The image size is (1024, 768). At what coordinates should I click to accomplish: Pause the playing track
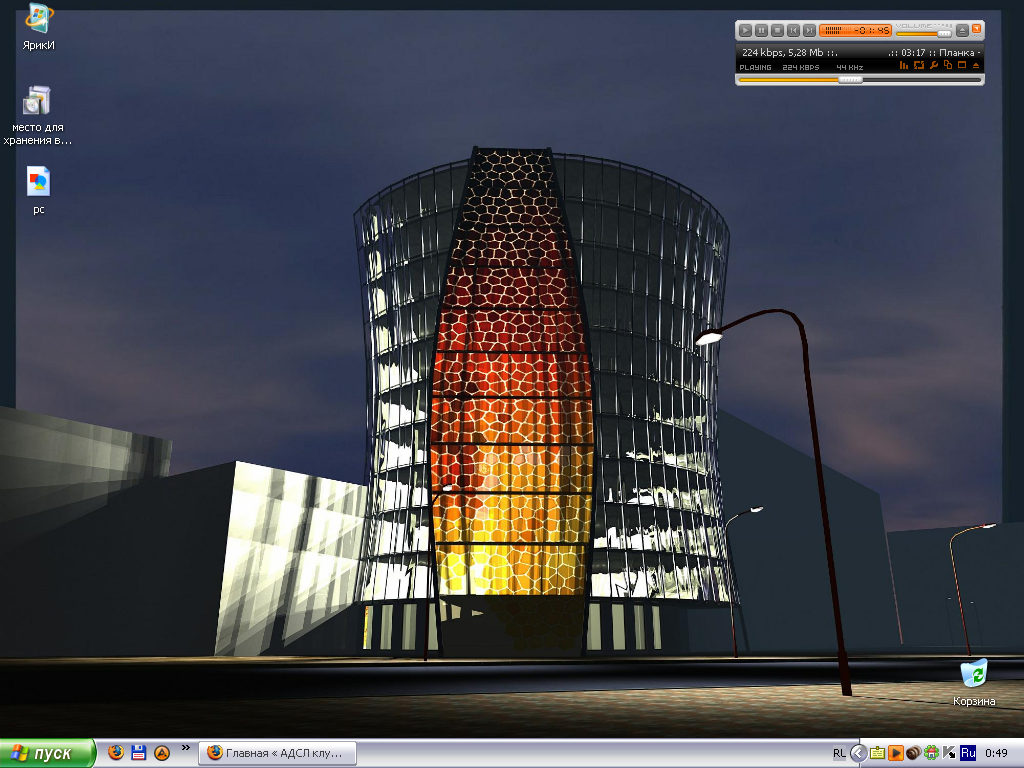(761, 31)
